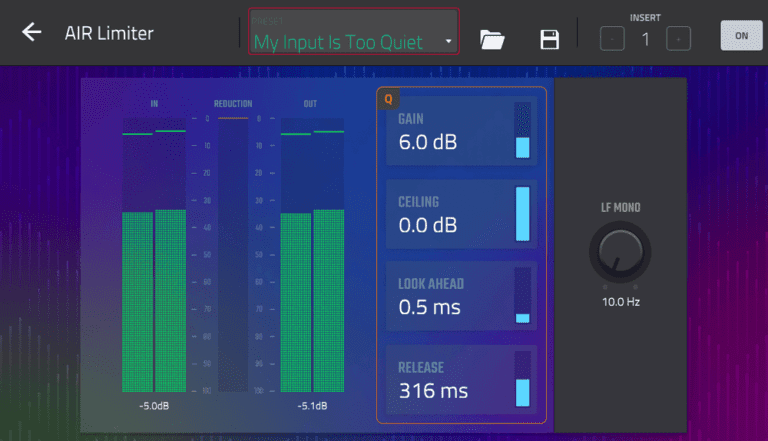
Task: Open the preset folder browser icon
Action: pos(492,39)
